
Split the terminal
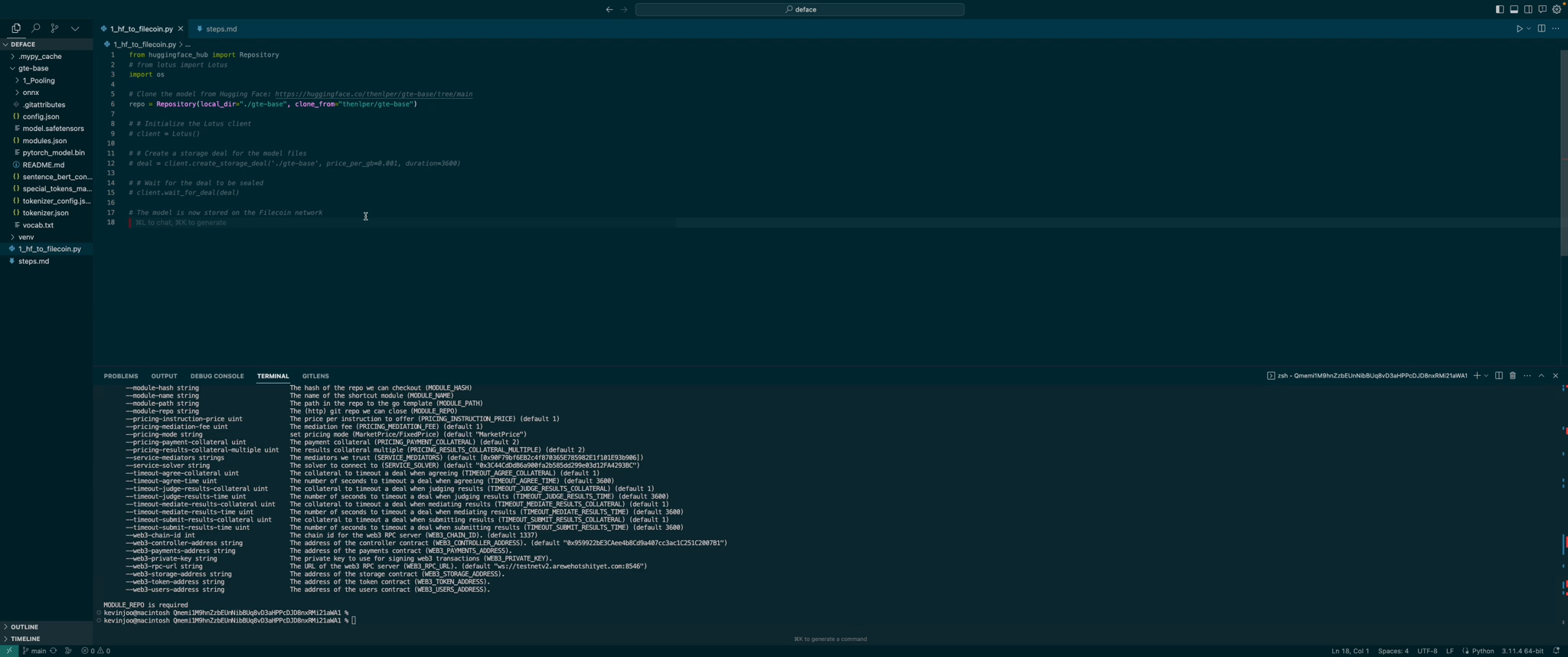[1498, 376]
